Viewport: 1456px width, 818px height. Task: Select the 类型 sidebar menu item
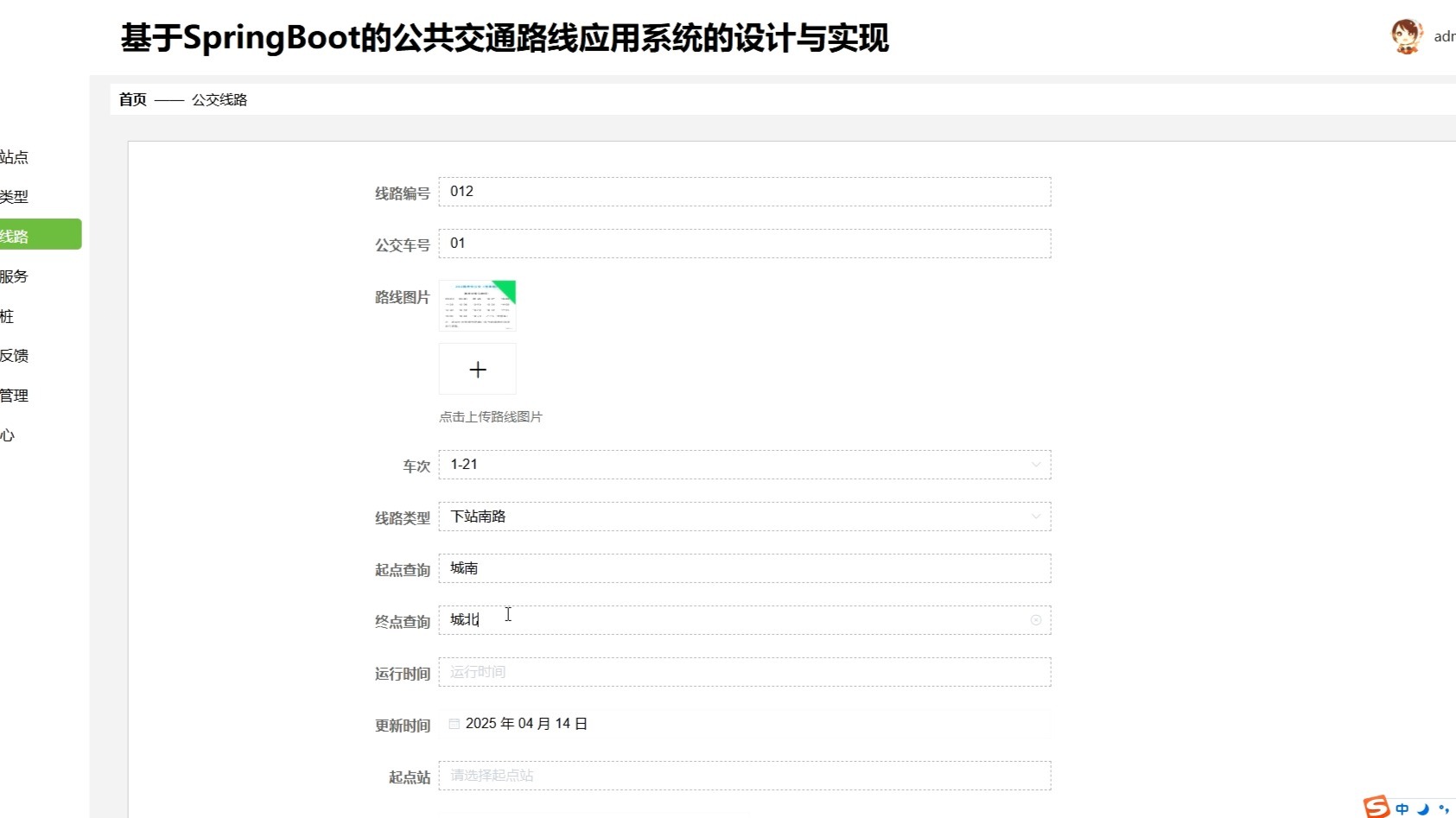15,197
